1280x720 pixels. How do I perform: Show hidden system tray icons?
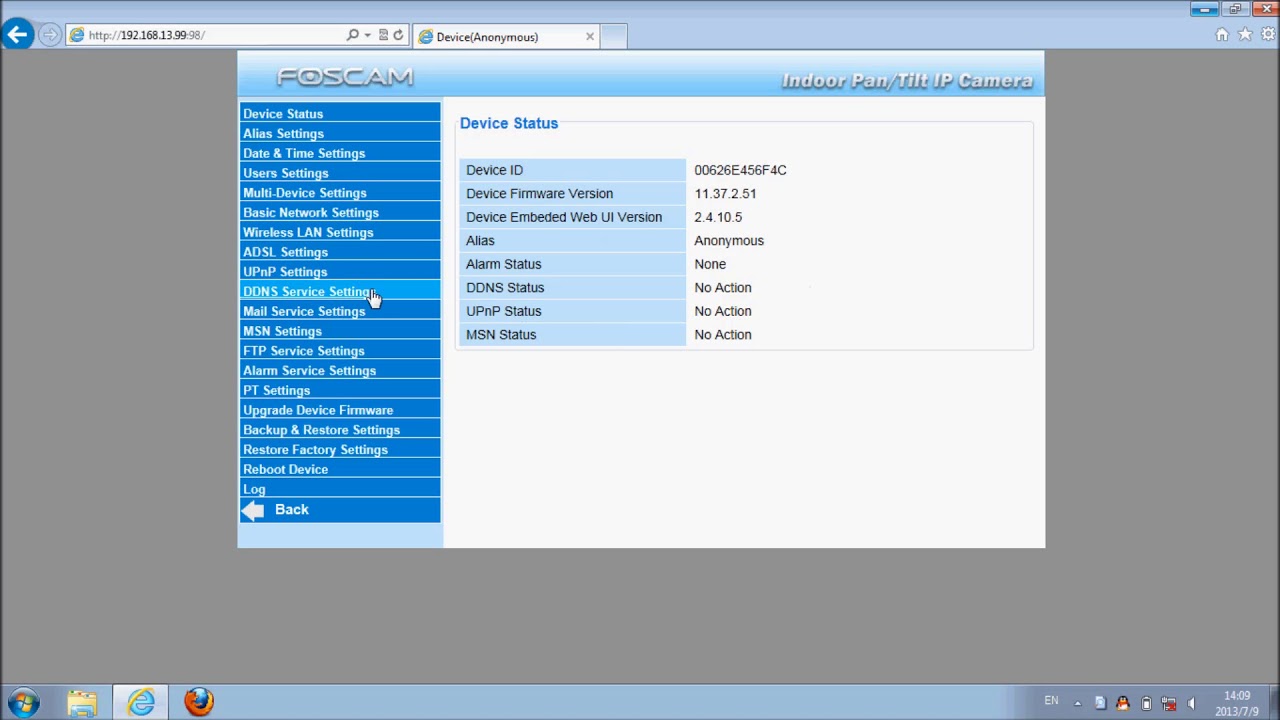coord(1077,703)
